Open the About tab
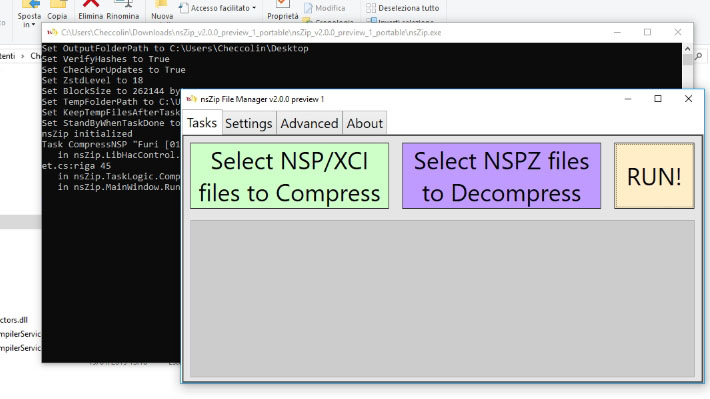This screenshot has height=399, width=710. click(365, 123)
